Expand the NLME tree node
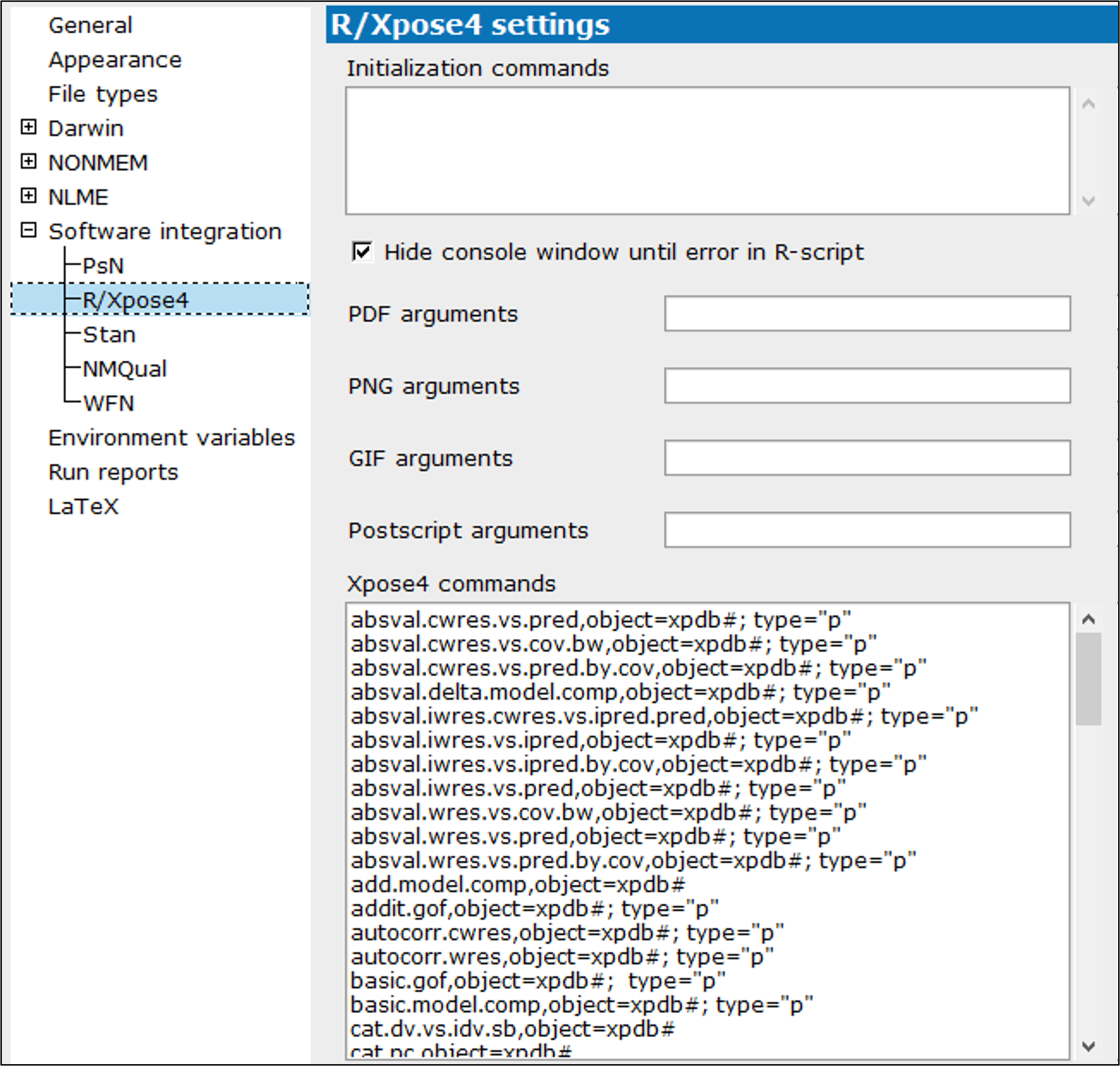This screenshot has width=1120, height=1066. [28, 195]
